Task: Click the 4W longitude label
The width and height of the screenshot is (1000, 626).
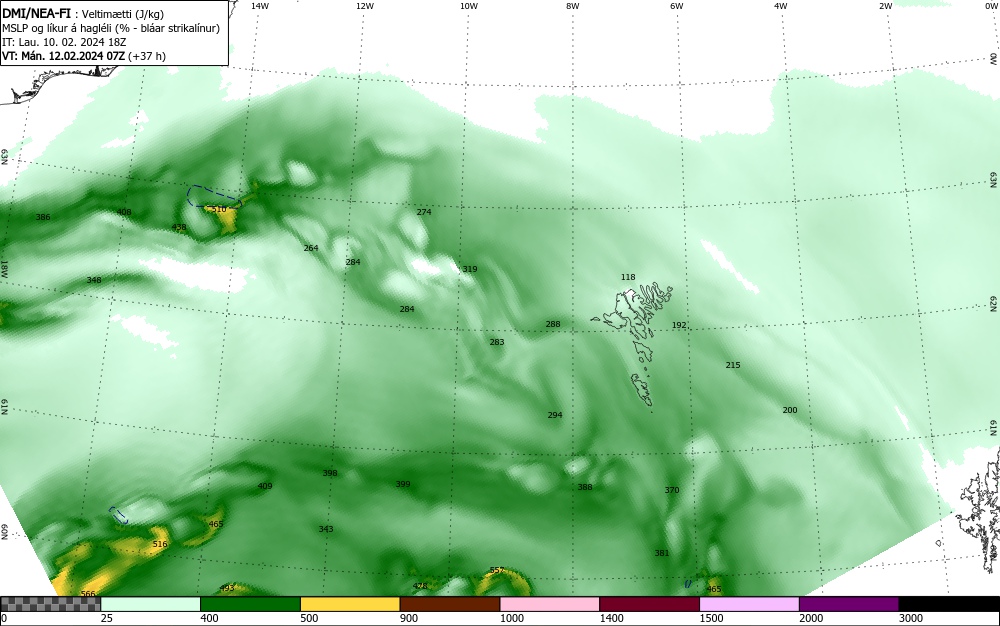Action: pos(781,6)
